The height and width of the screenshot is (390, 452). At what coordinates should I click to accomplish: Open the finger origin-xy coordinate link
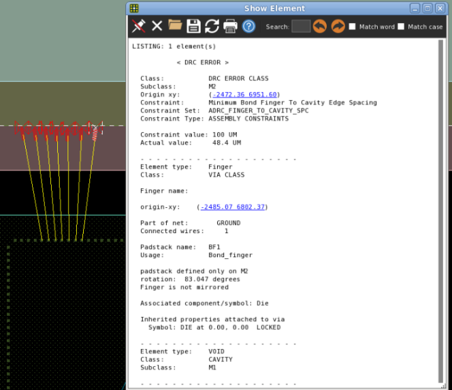[233, 207]
